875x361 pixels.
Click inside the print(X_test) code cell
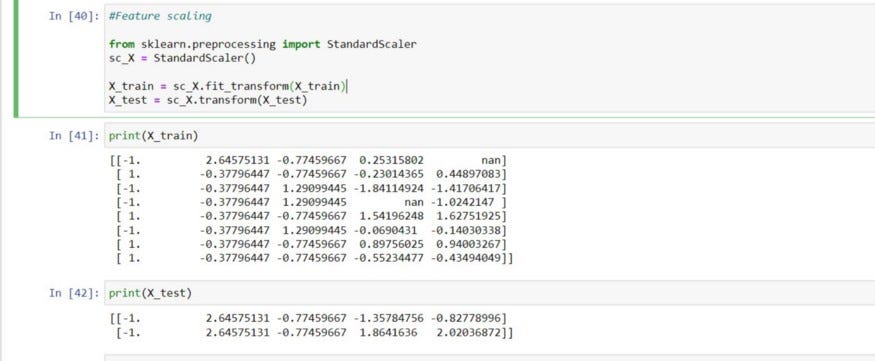pyautogui.click(x=491, y=293)
